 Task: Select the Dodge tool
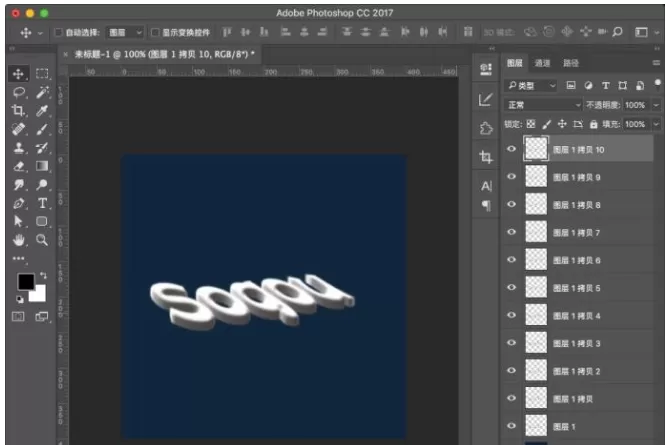pyautogui.click(x=42, y=184)
